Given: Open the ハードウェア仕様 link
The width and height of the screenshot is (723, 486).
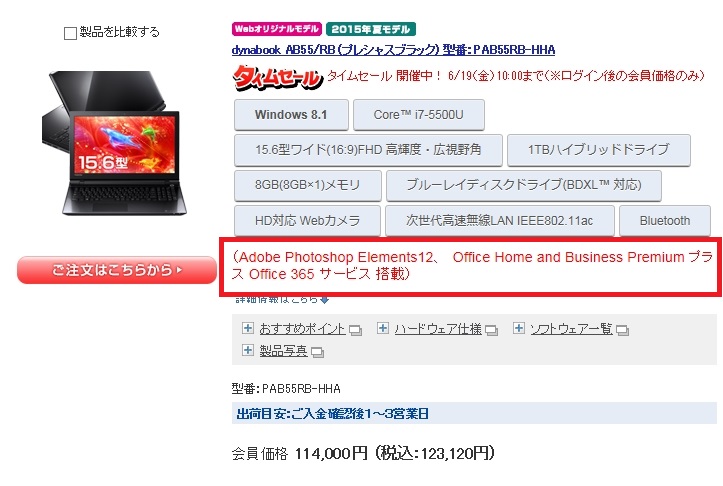Looking at the screenshot, I should pos(438,329).
